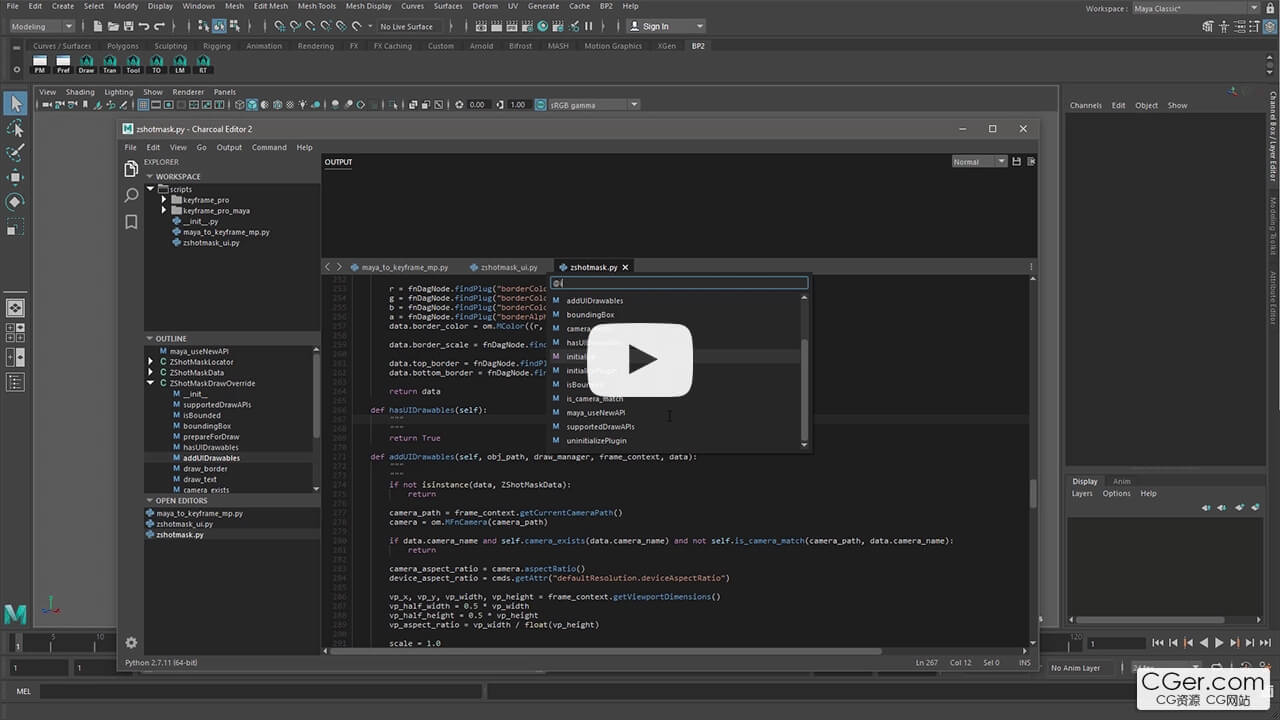Toggle Channel Box / Layer Editor side tab
Viewport: 1280px width, 720px height.
point(1273,137)
